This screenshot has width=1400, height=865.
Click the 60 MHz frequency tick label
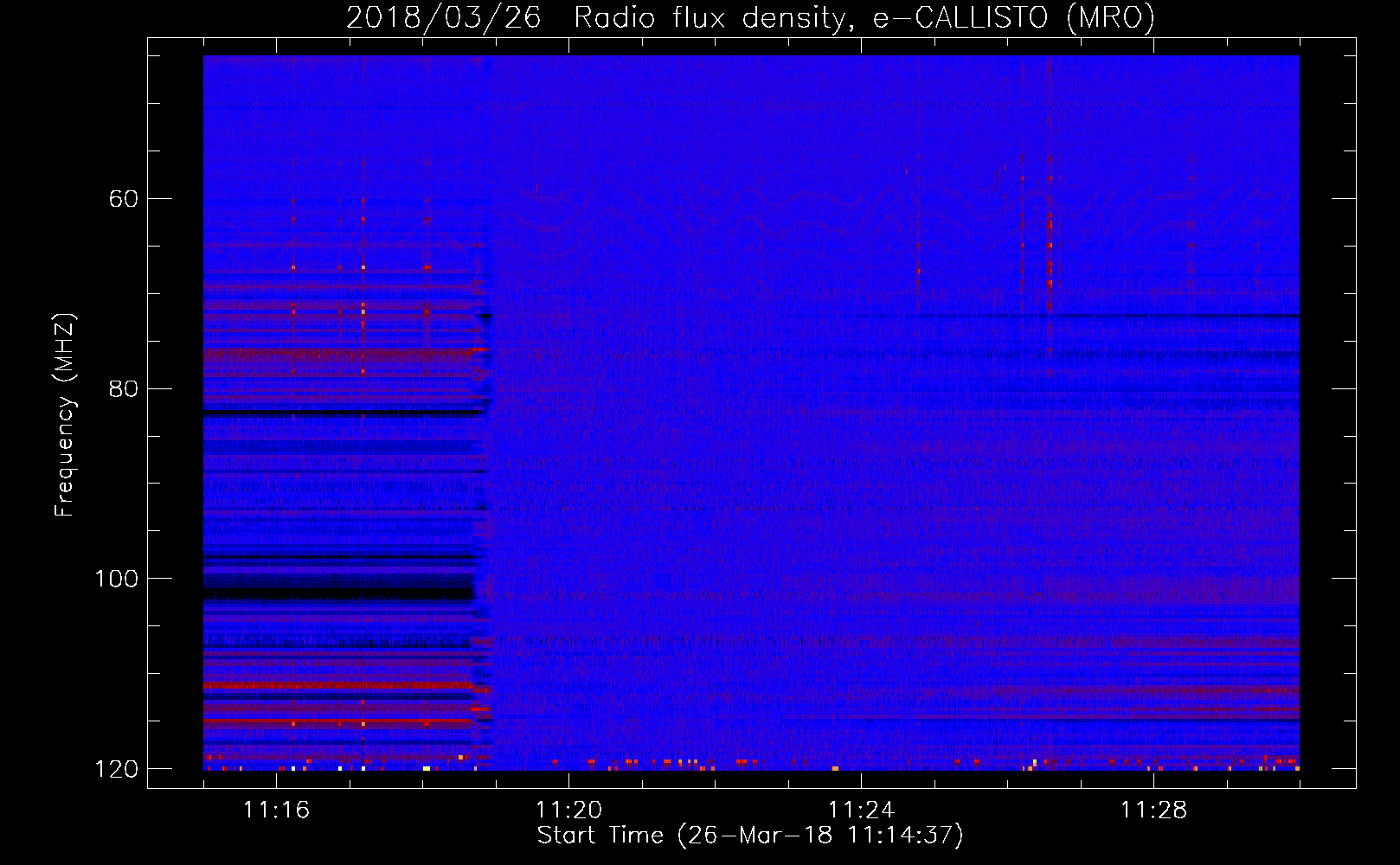click(123, 199)
